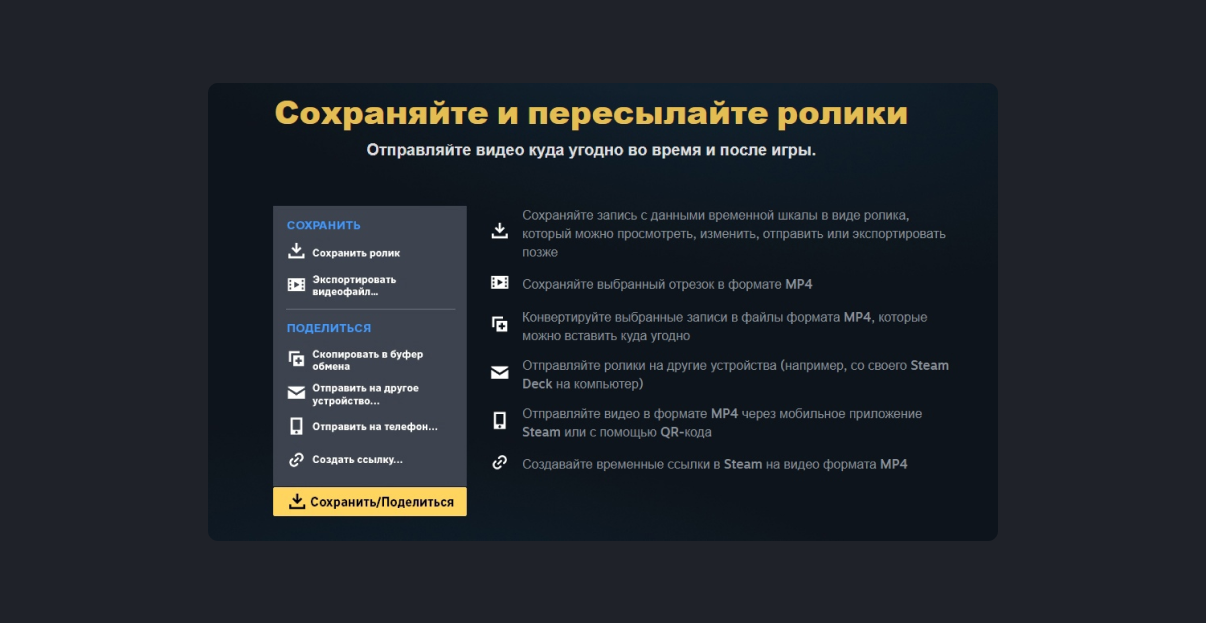Click the "СОХРАНИТЬ" section header
1206x623 pixels.
pyautogui.click(x=323, y=225)
